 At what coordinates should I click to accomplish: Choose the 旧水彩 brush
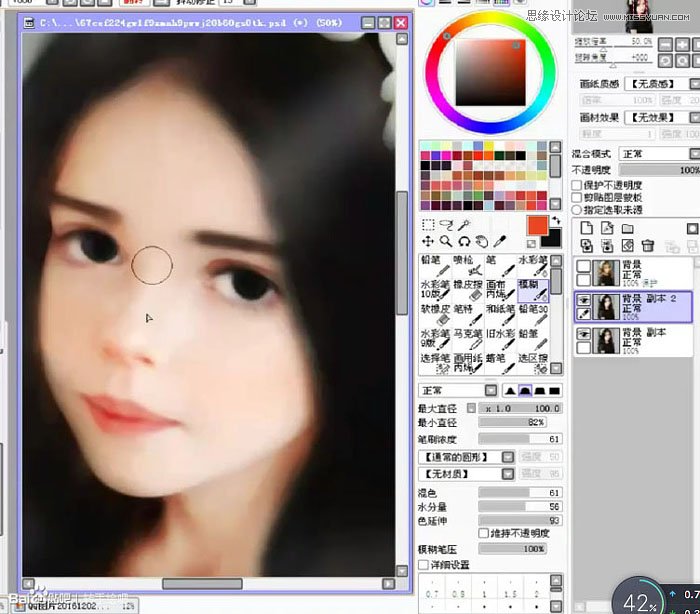pos(500,339)
